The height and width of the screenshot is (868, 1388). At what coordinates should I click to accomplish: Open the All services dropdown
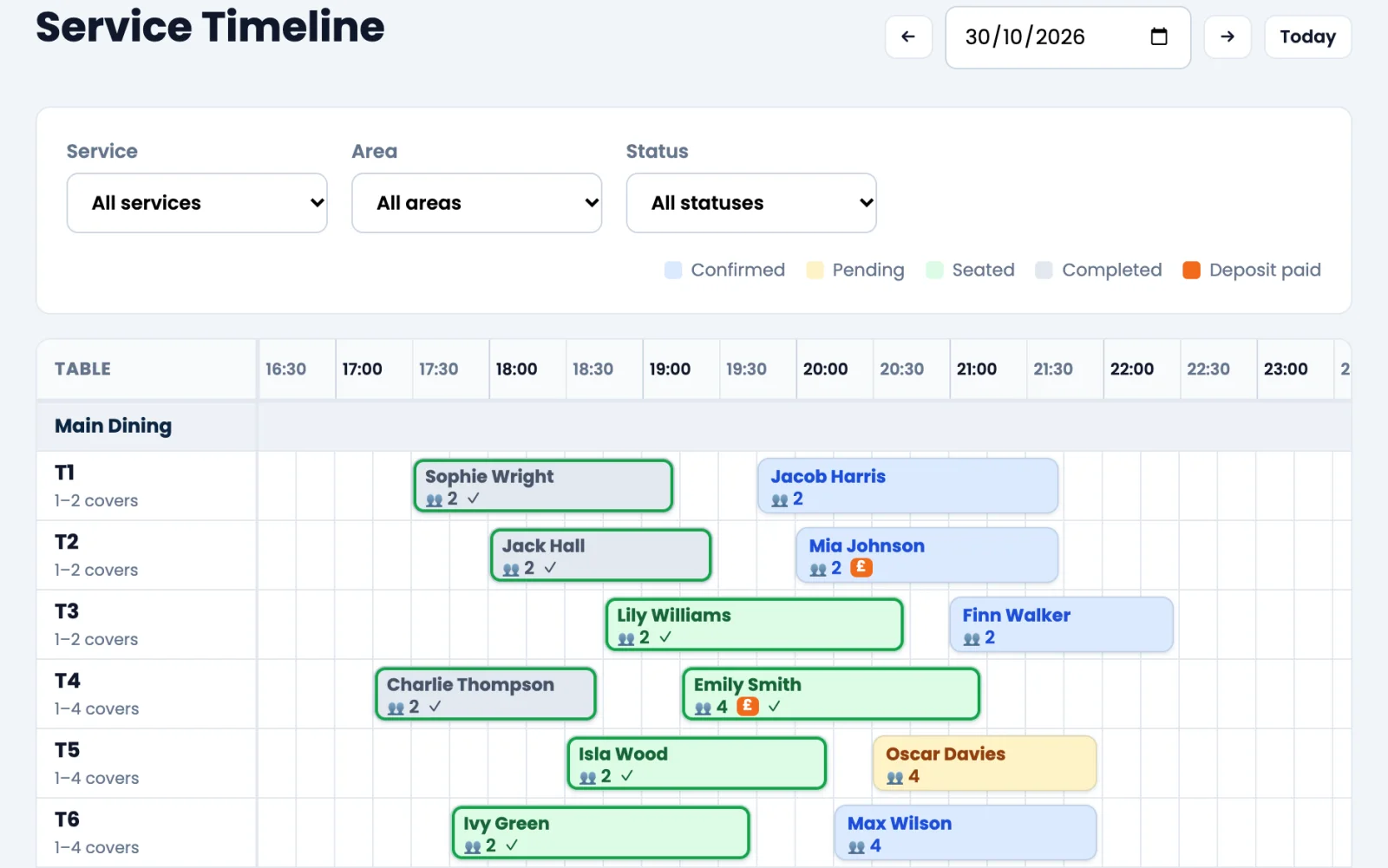coord(197,203)
